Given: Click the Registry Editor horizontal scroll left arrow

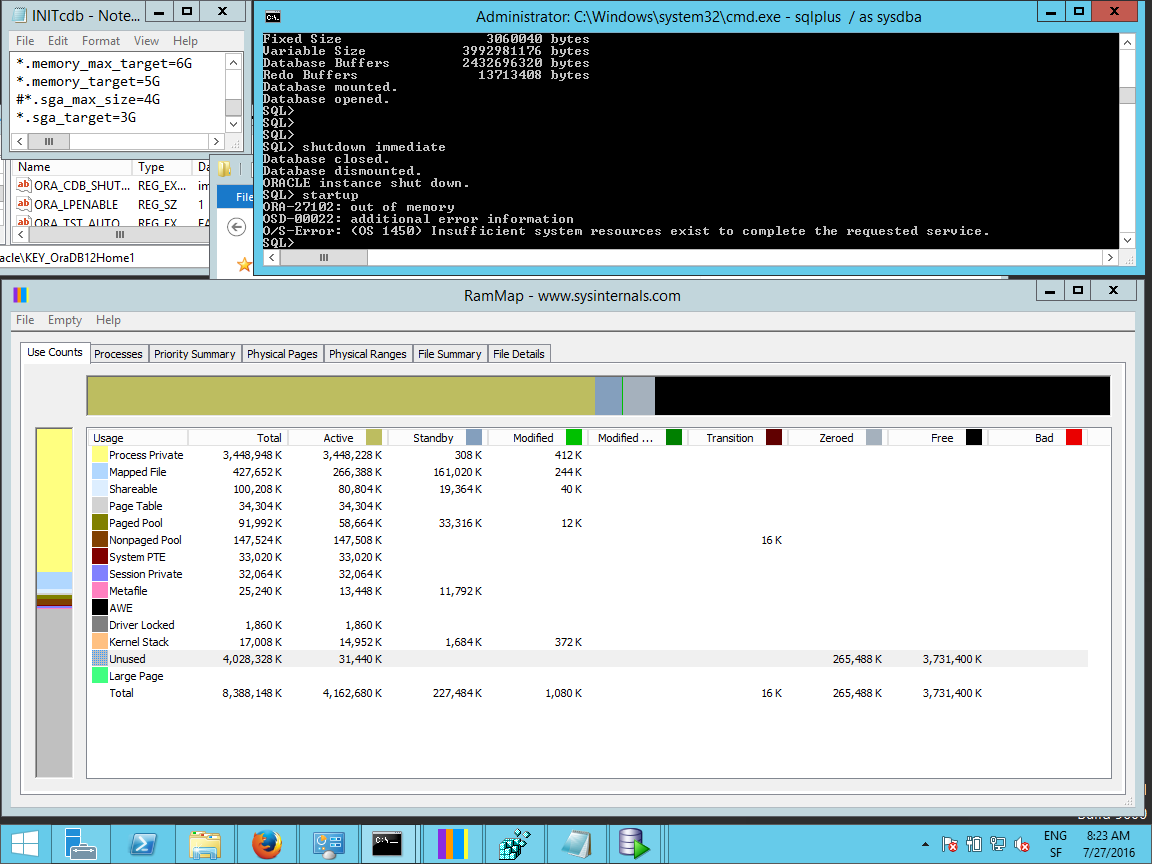Looking at the screenshot, I should 21,234.
